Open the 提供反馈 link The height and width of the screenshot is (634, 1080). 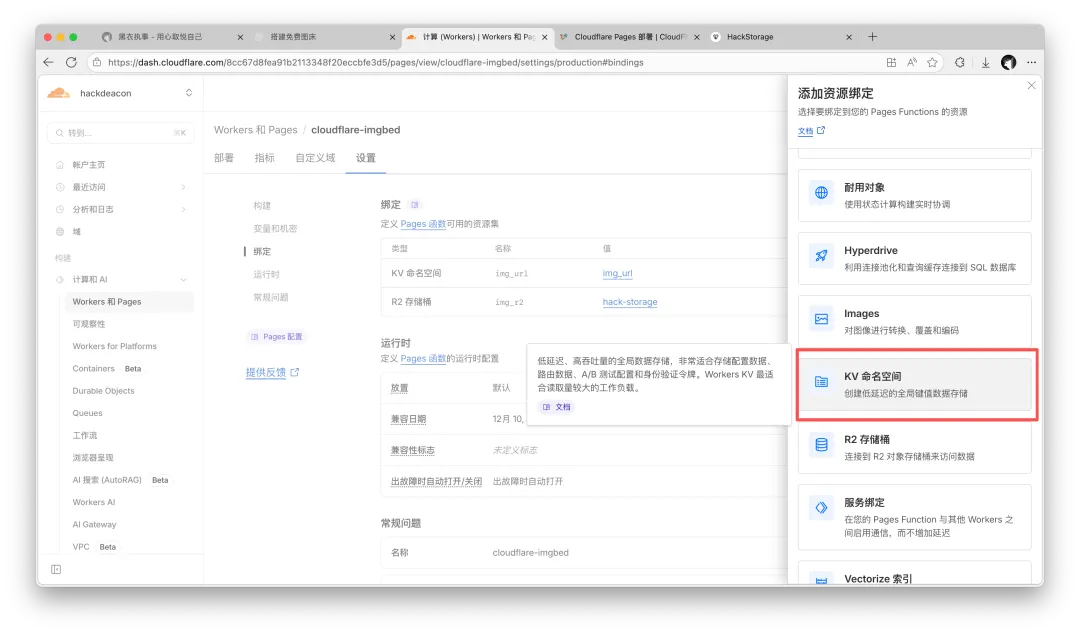point(273,372)
